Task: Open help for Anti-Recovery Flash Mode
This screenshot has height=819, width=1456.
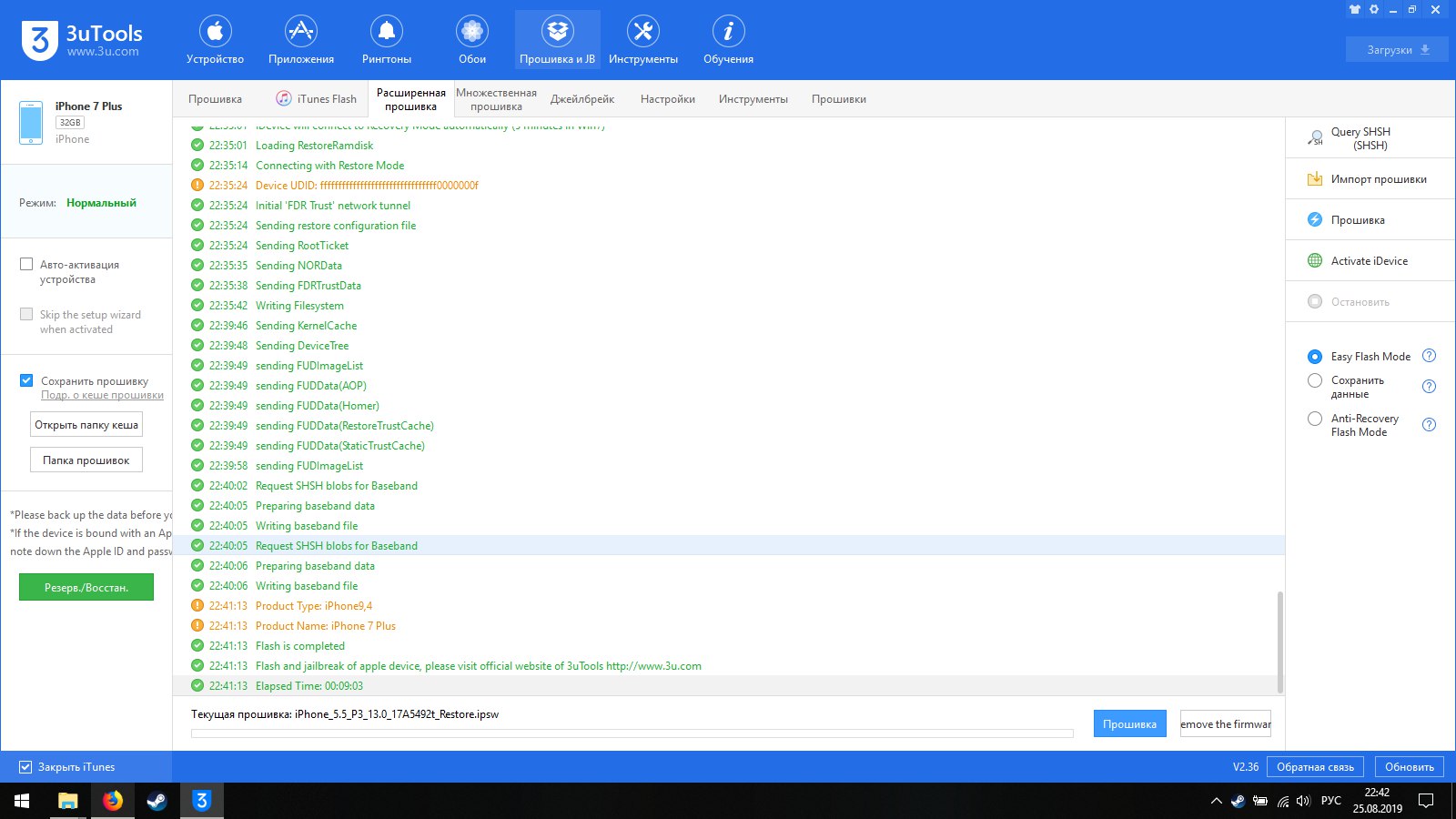Action: pyautogui.click(x=1429, y=425)
